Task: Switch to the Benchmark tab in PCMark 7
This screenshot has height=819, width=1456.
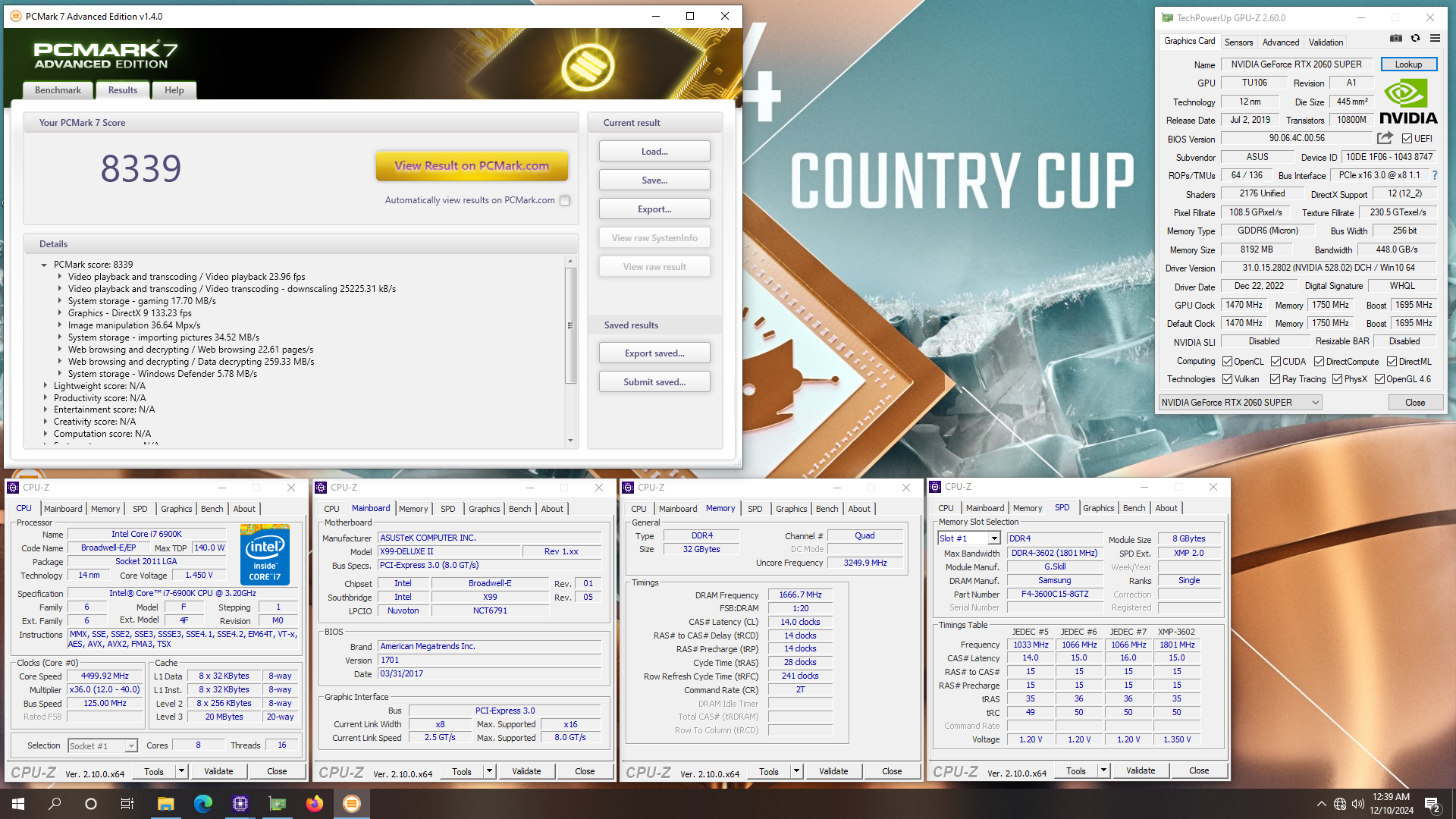Action: click(58, 90)
